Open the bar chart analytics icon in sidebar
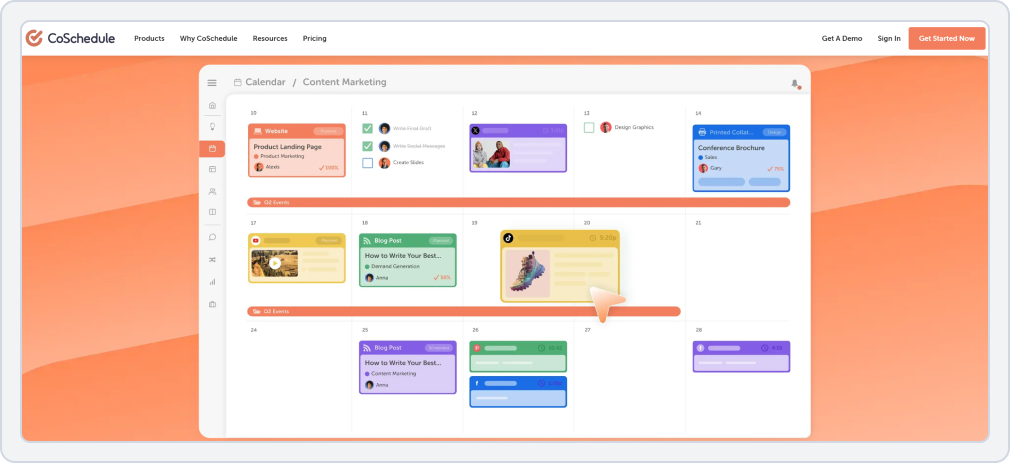The width and height of the screenshot is (1010, 463). click(x=213, y=281)
